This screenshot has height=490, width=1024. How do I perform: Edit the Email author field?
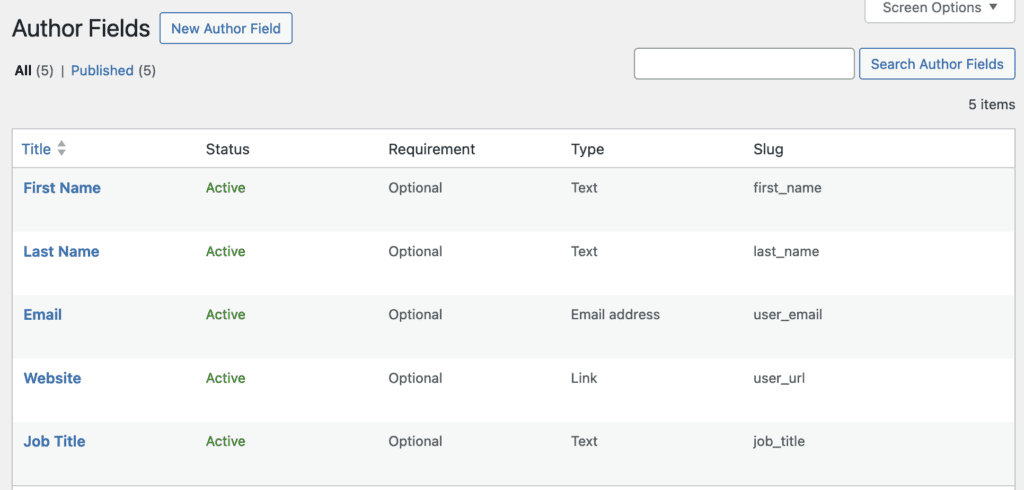point(43,315)
